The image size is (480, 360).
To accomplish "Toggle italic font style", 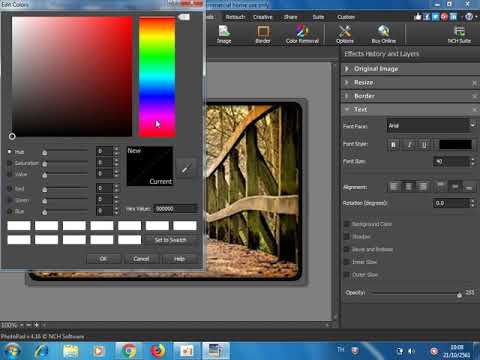I will point(409,145).
